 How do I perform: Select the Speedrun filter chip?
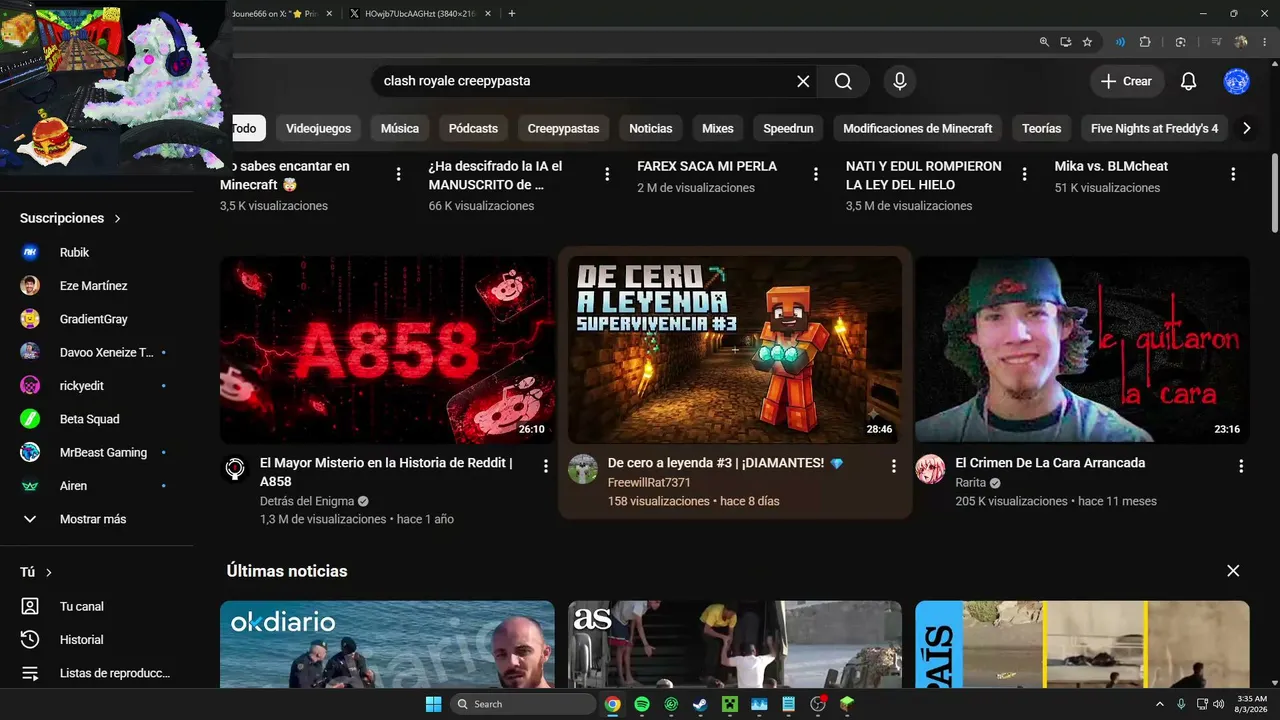pos(788,128)
